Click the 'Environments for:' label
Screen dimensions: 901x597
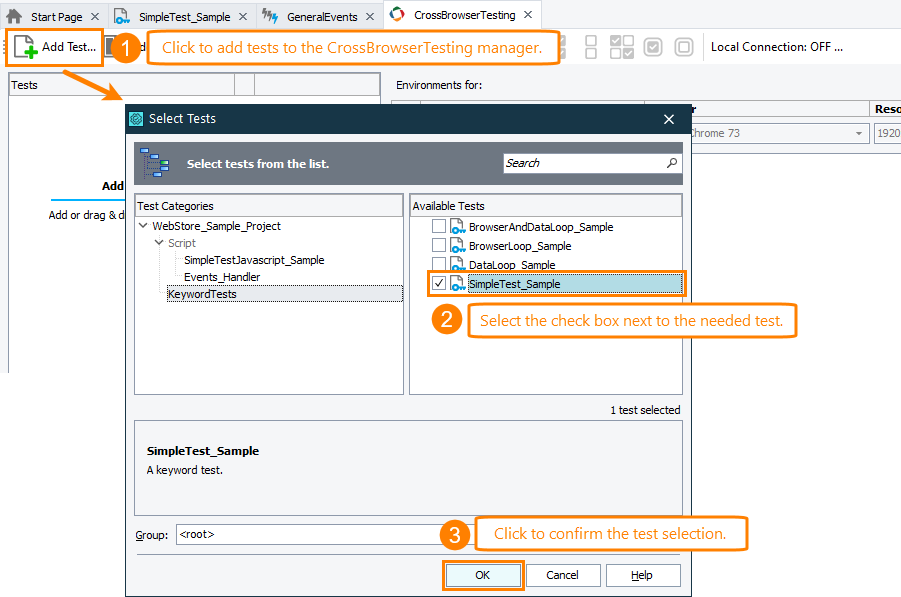tap(439, 85)
